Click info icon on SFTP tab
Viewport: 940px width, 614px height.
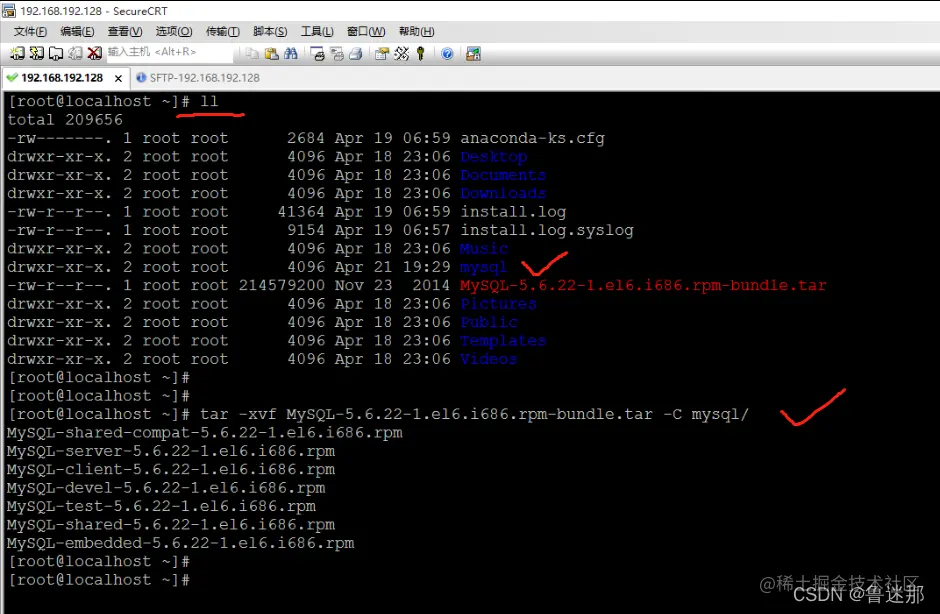coord(141,77)
